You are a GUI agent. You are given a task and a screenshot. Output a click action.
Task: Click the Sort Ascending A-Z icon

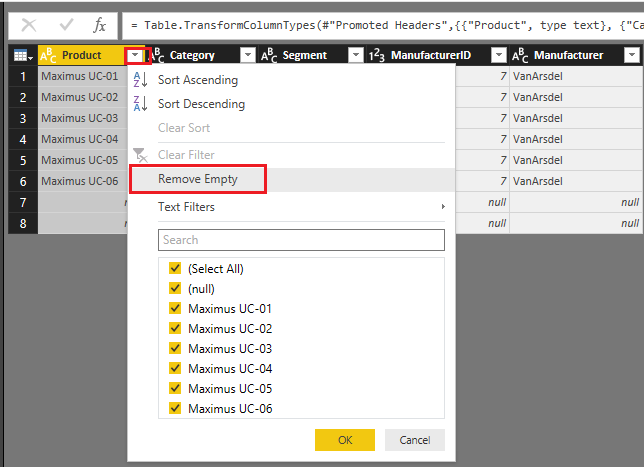140,80
